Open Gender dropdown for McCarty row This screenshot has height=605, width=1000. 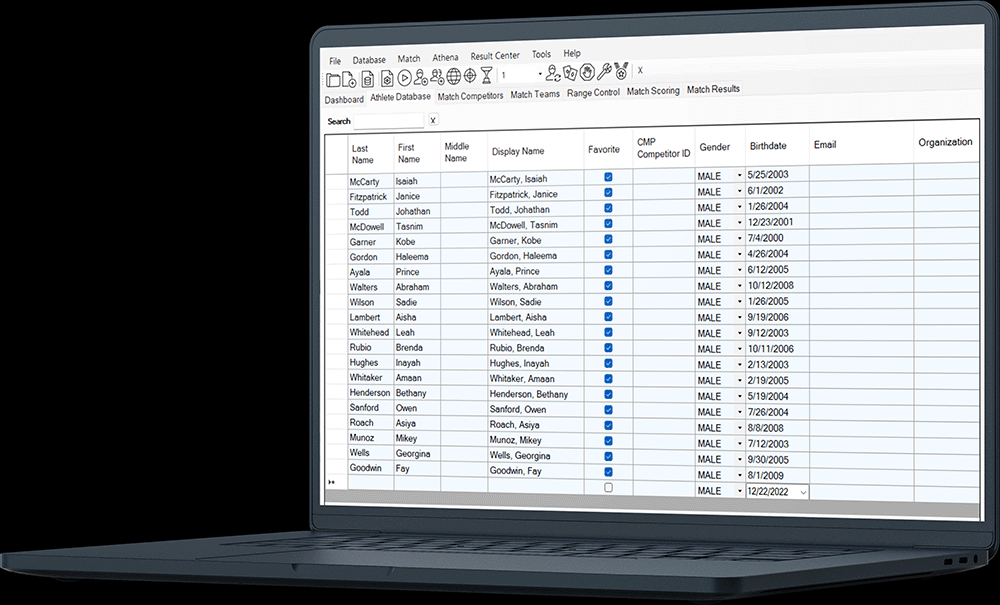(x=740, y=175)
